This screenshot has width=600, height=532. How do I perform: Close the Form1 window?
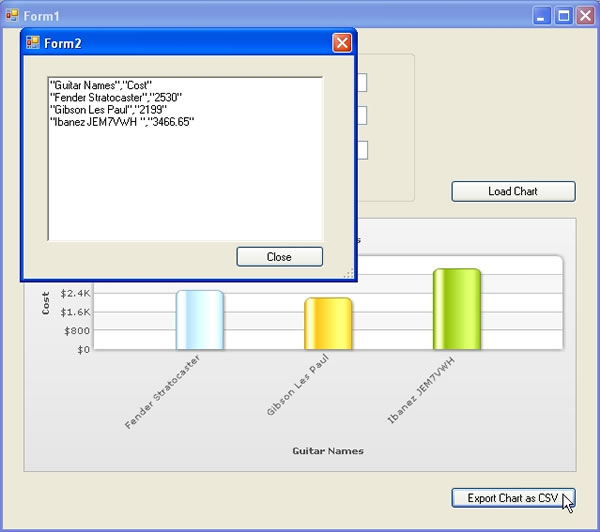point(584,16)
